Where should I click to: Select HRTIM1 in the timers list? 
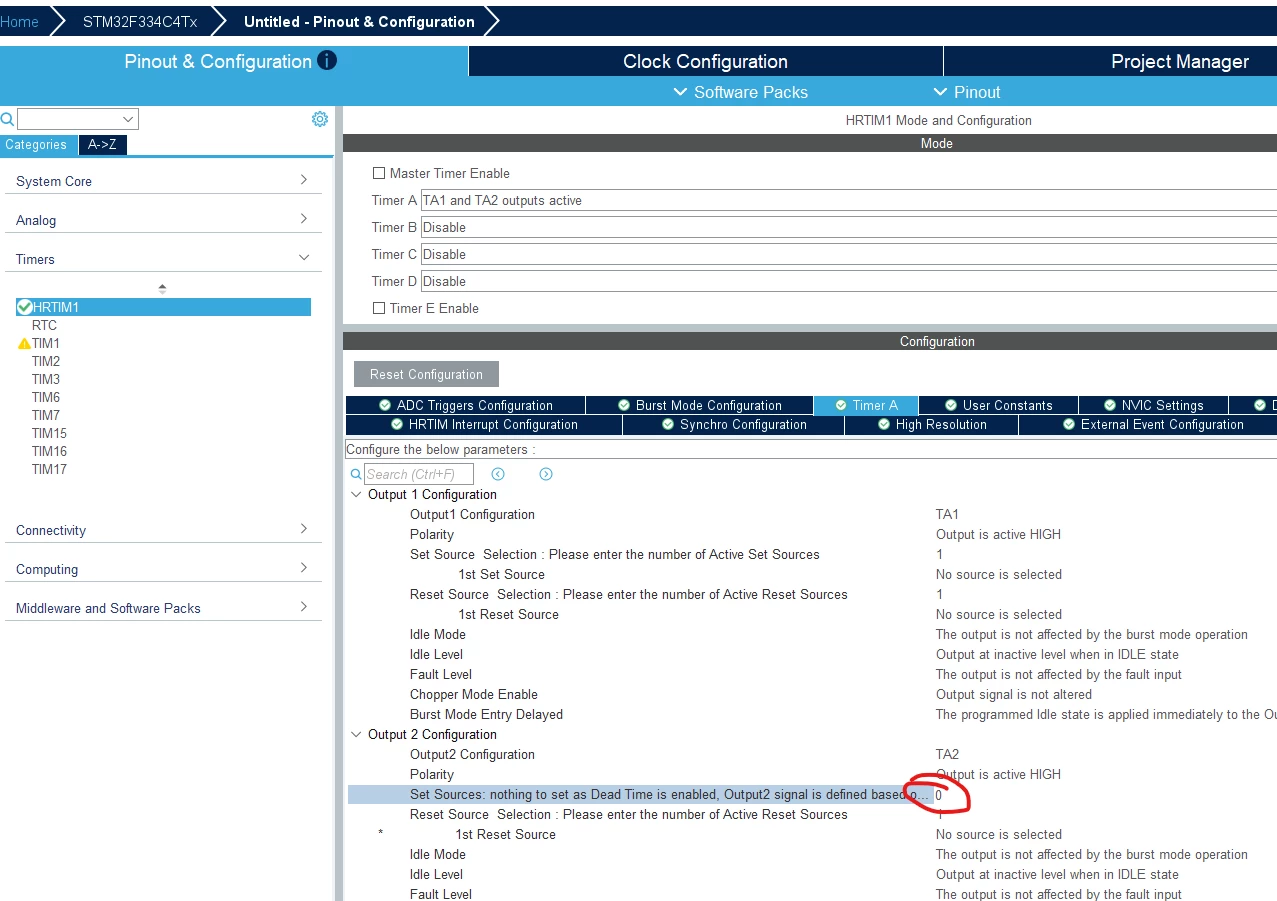[163, 307]
